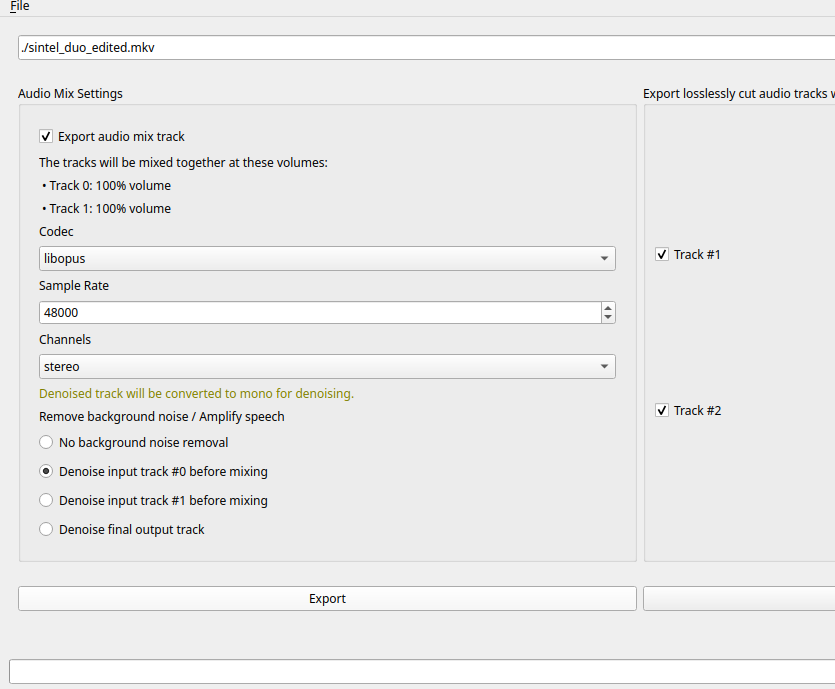Pick the Denoise final output track option
835x689 pixels.
[x=46, y=530]
